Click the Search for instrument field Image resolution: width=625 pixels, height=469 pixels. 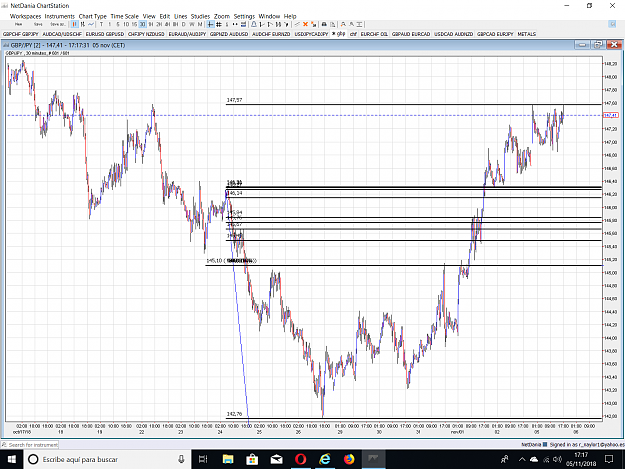pos(30,445)
